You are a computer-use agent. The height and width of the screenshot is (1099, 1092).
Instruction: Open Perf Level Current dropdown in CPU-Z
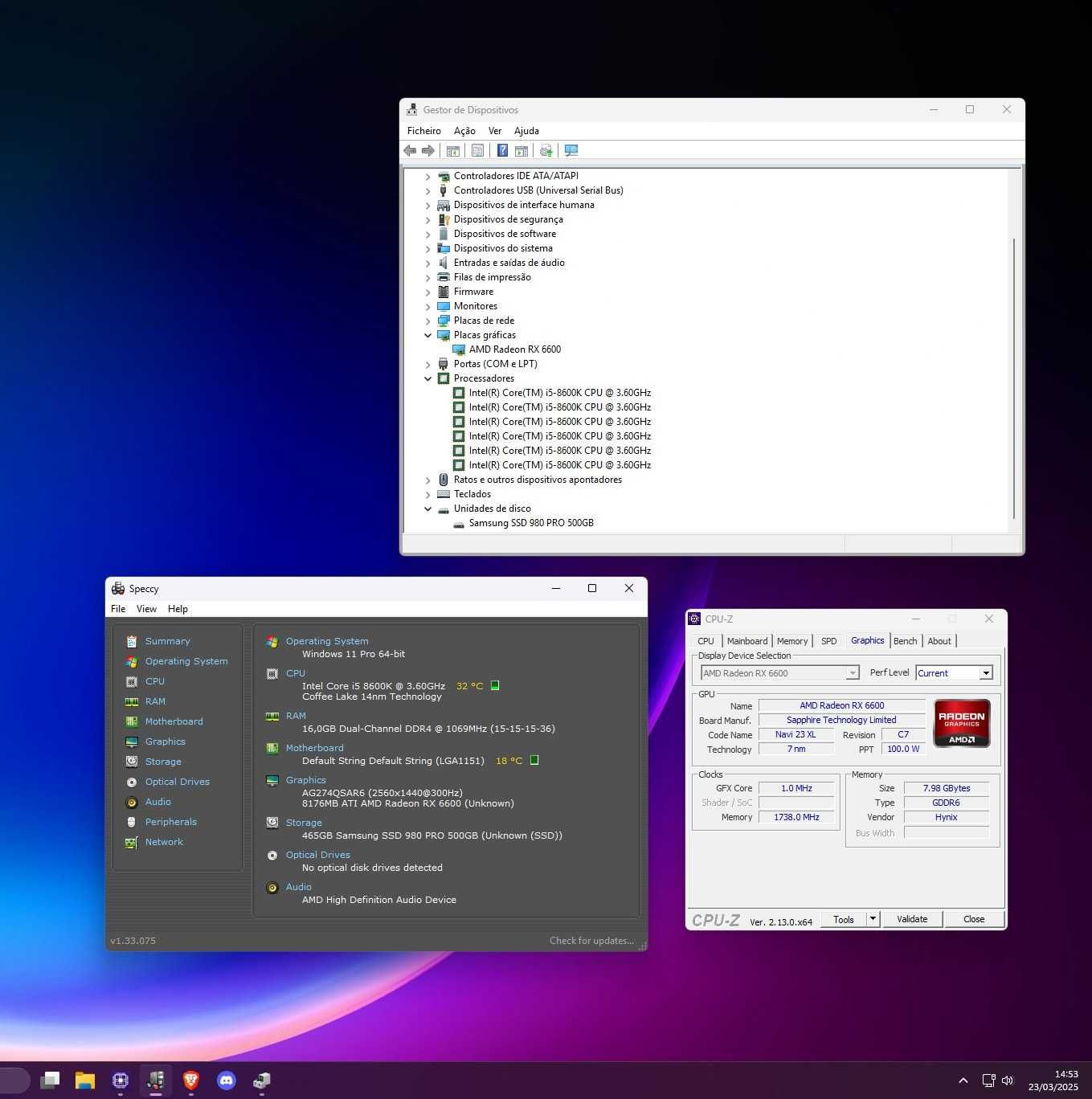(955, 673)
